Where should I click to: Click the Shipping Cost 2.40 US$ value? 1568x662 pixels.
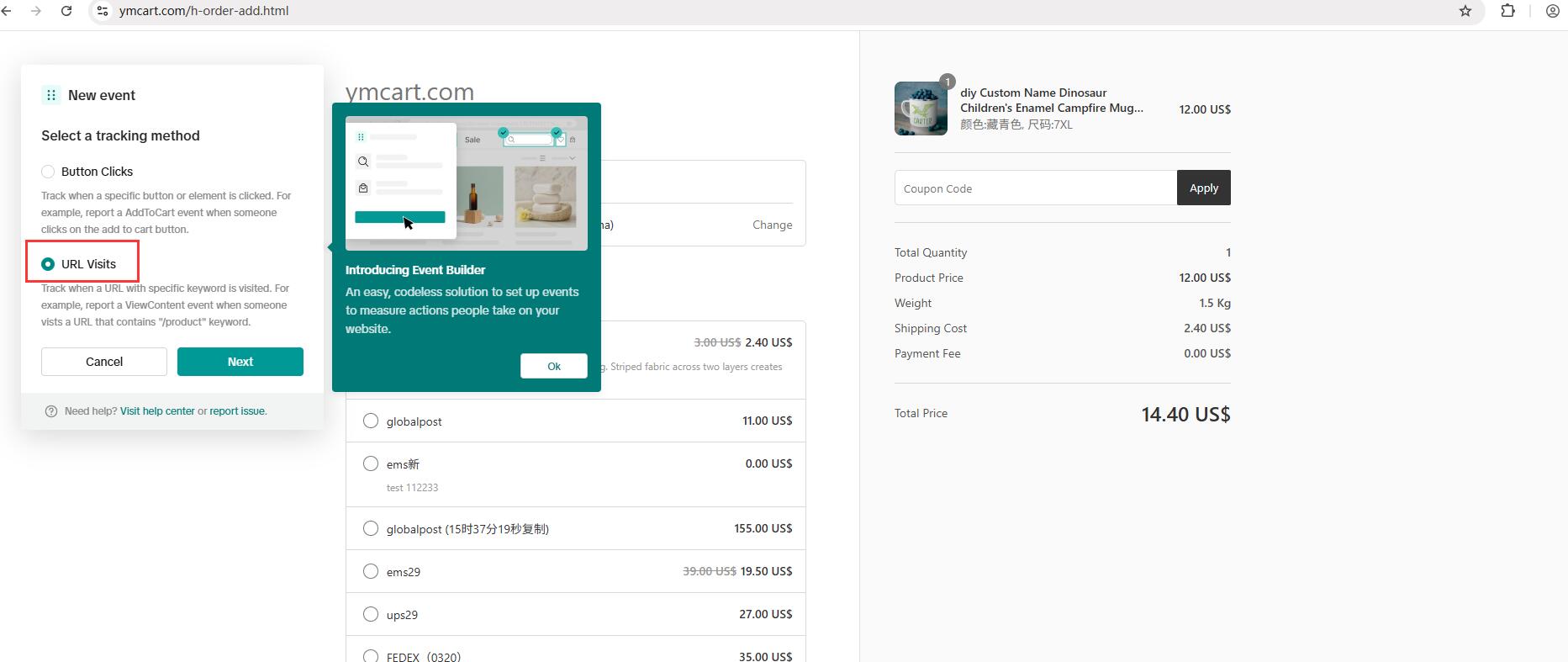1207,328
